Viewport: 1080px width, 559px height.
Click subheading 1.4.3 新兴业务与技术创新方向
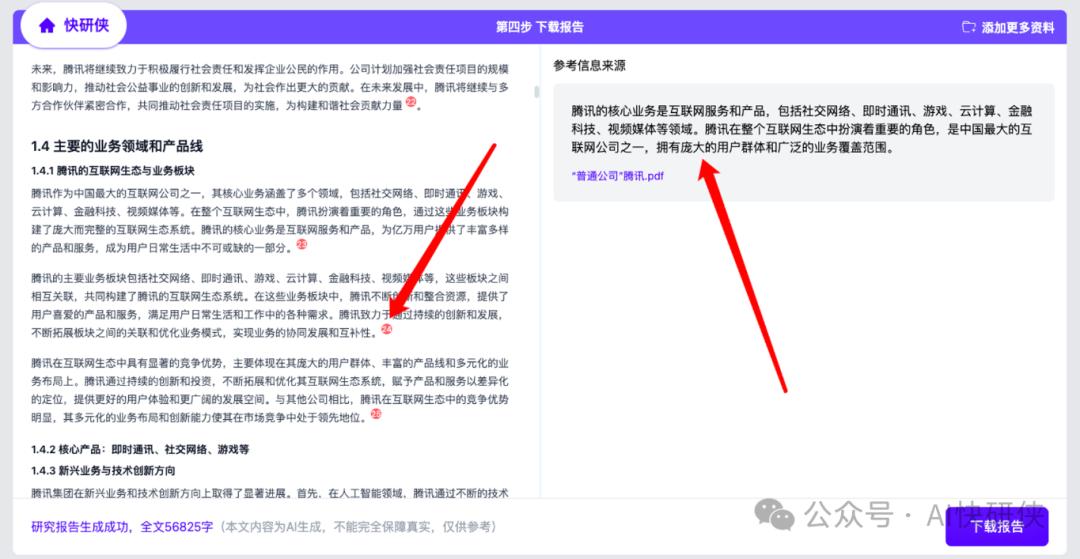pyautogui.click(x=103, y=471)
